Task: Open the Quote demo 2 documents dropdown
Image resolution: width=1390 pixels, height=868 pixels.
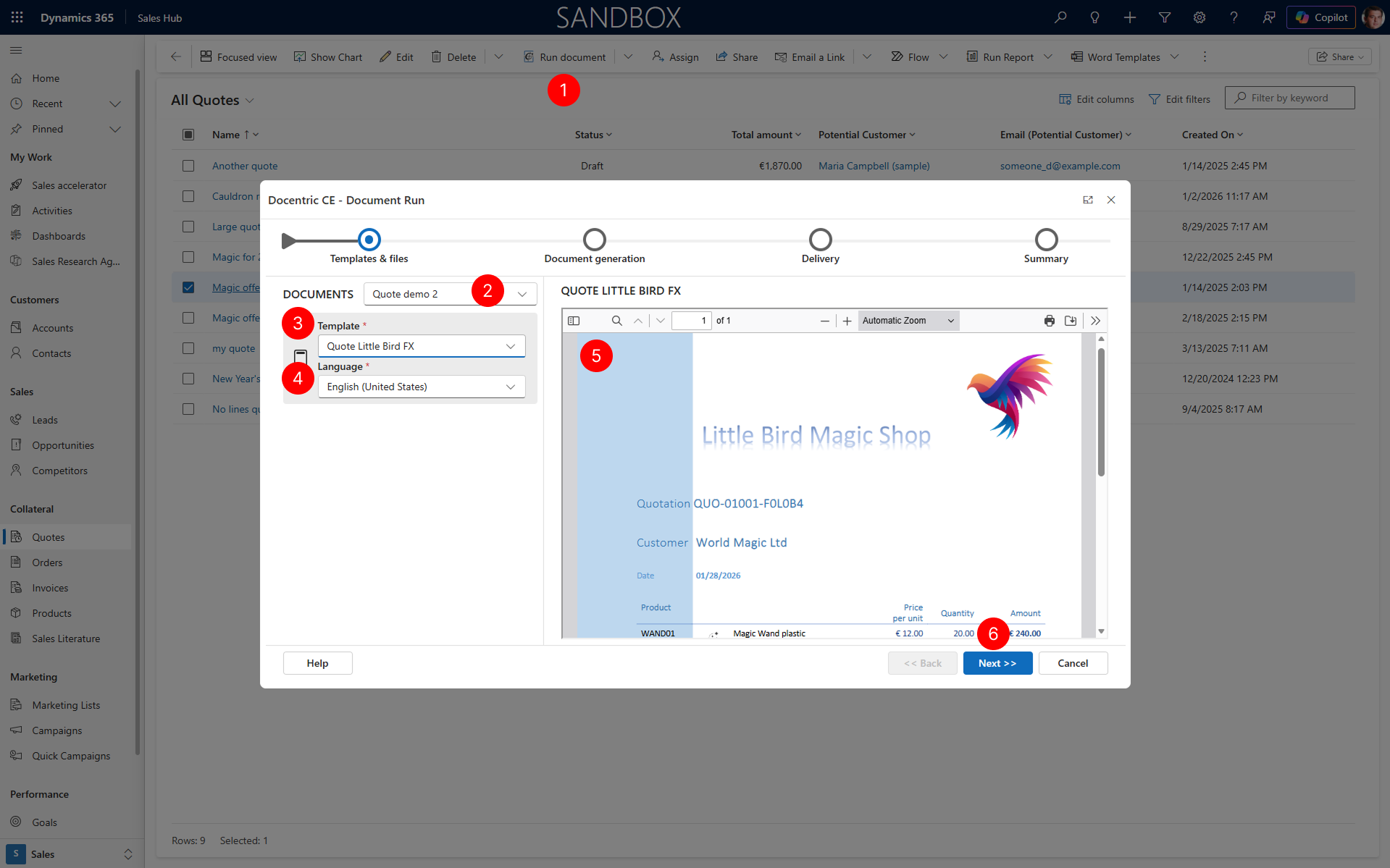Action: [450, 294]
